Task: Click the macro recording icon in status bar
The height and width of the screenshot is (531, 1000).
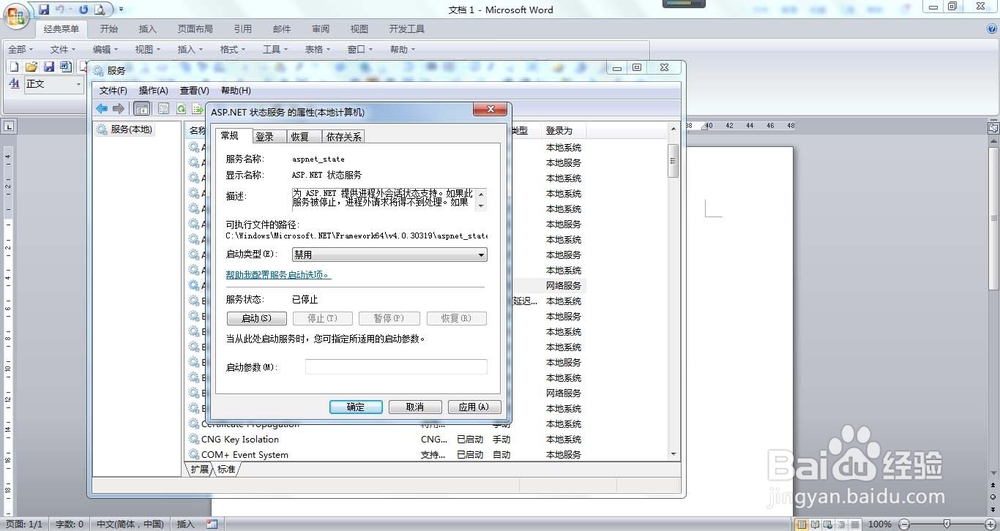Action: coord(212,524)
